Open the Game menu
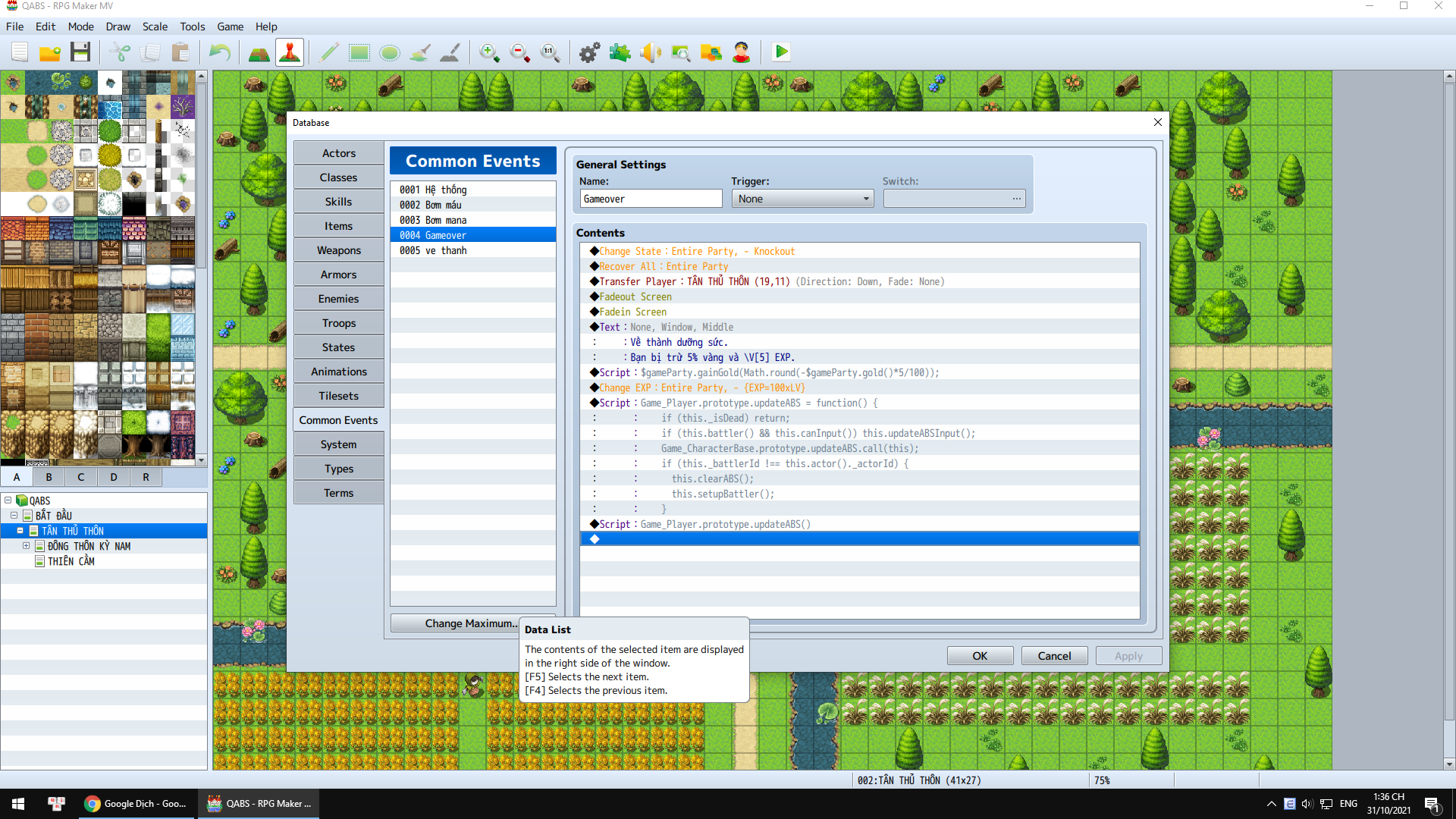The width and height of the screenshot is (1456, 819). pyautogui.click(x=230, y=27)
